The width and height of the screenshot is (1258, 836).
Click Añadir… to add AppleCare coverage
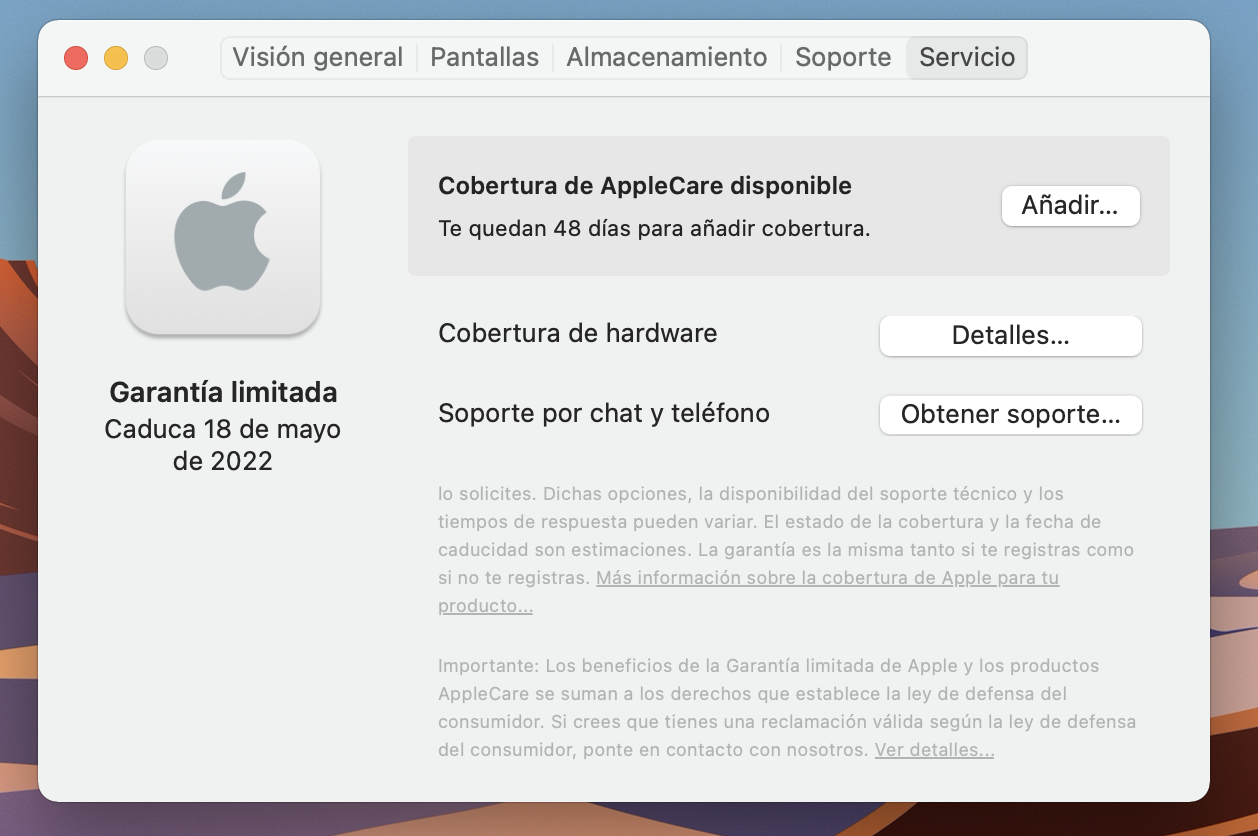tap(1070, 206)
